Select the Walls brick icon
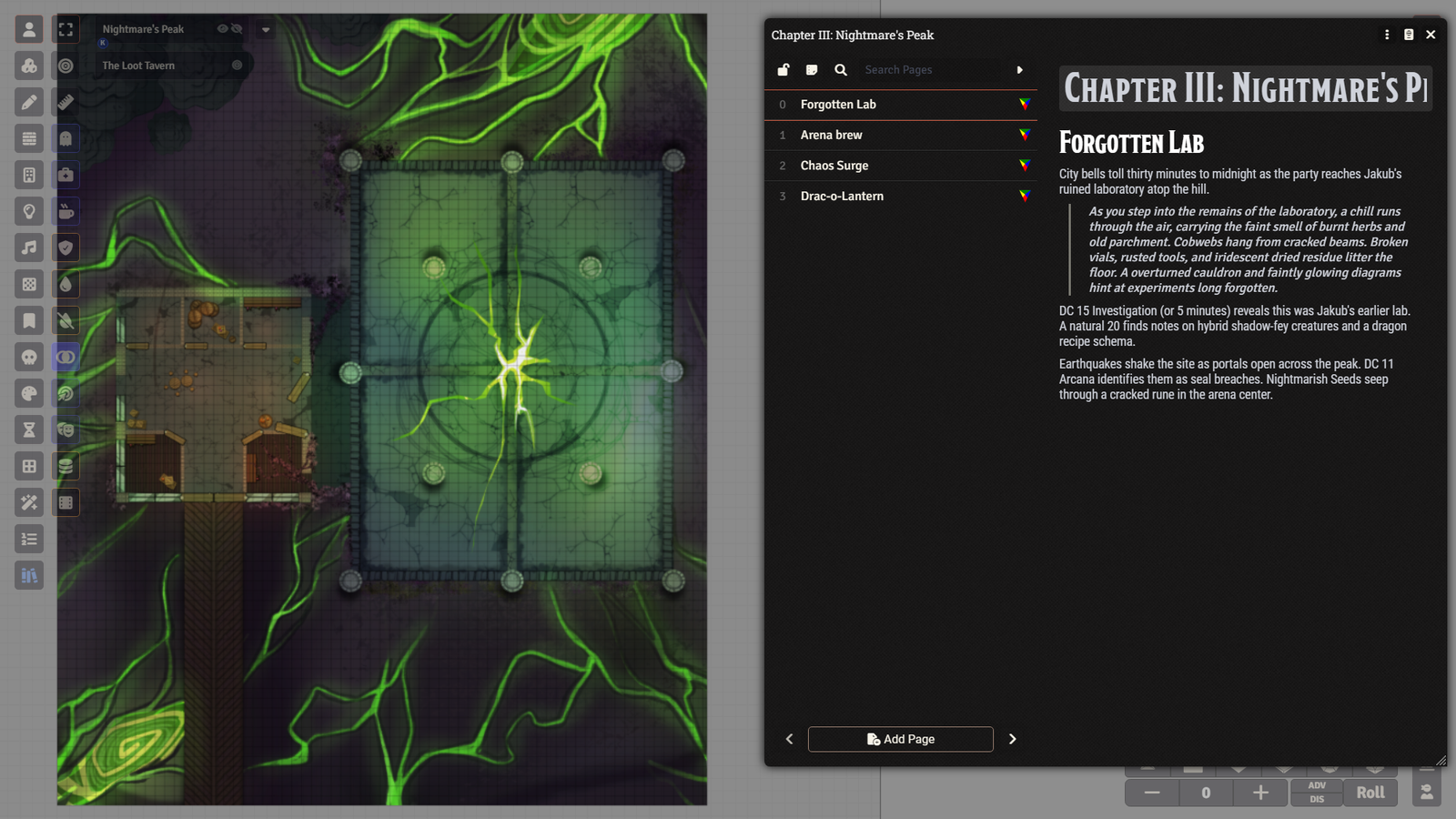1456x819 pixels. click(x=29, y=138)
